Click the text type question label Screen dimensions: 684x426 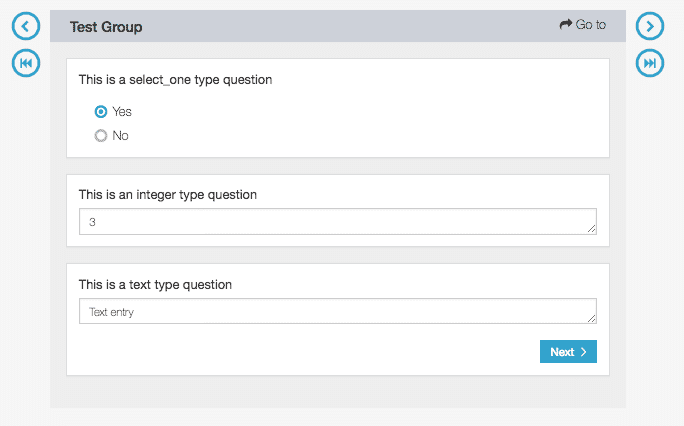[155, 285]
